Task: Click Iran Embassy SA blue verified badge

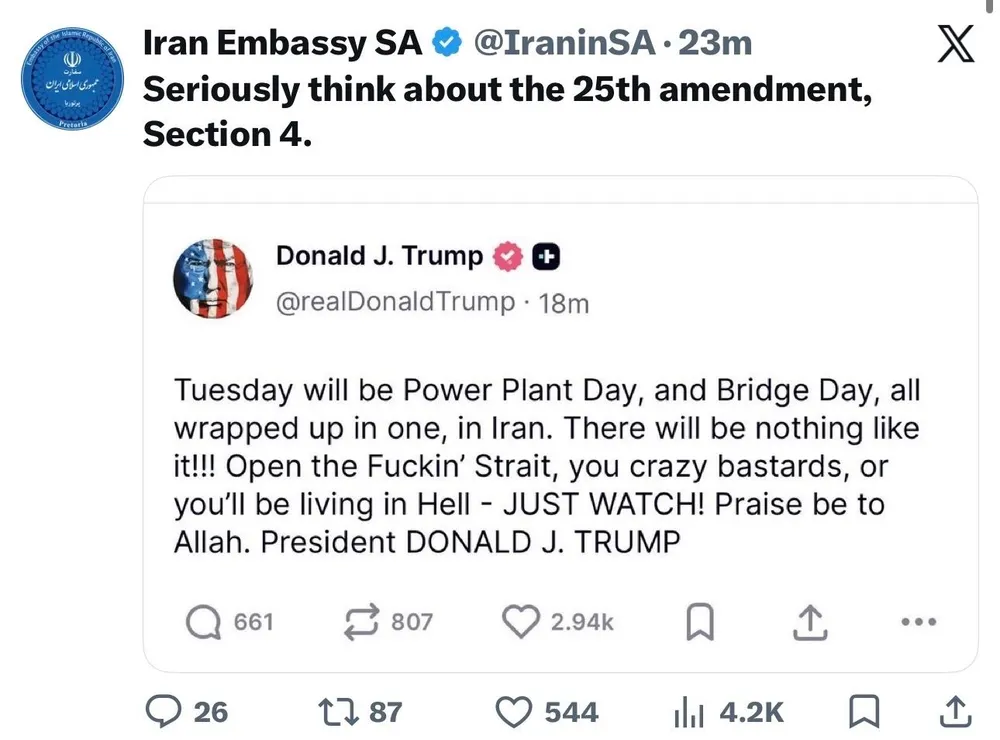Action: pos(445,42)
